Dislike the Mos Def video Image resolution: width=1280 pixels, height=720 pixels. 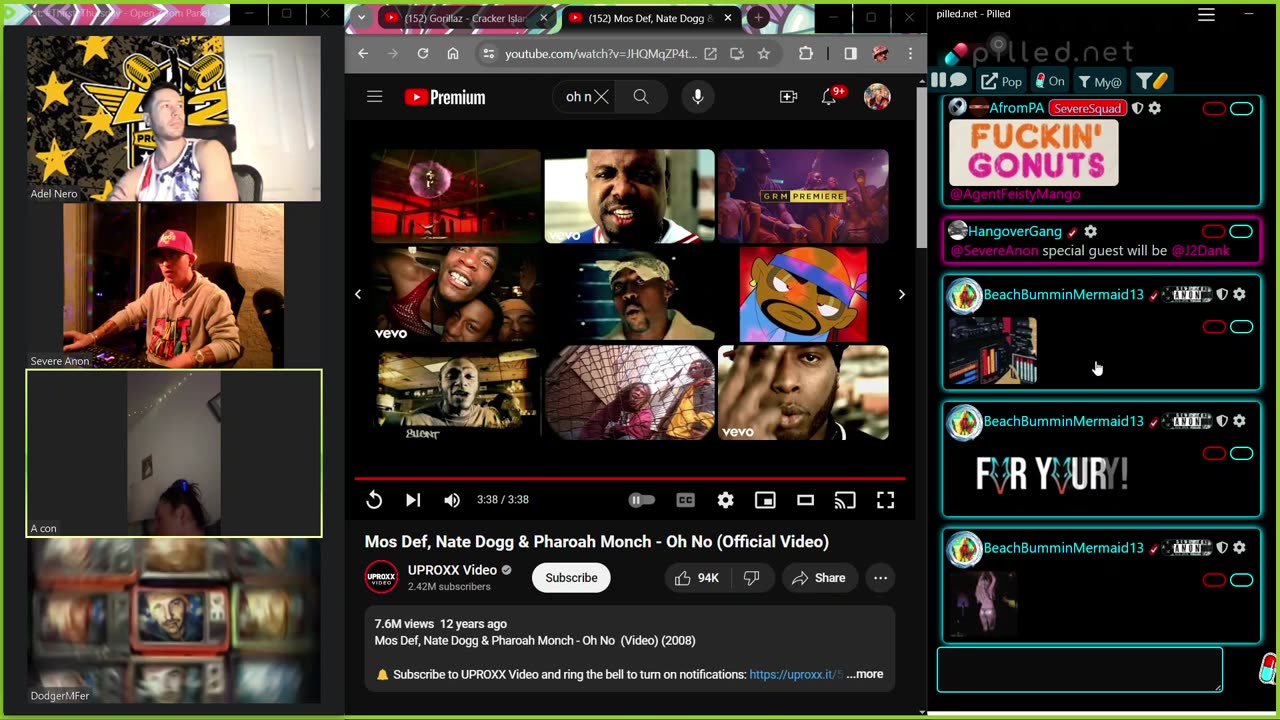(x=752, y=578)
